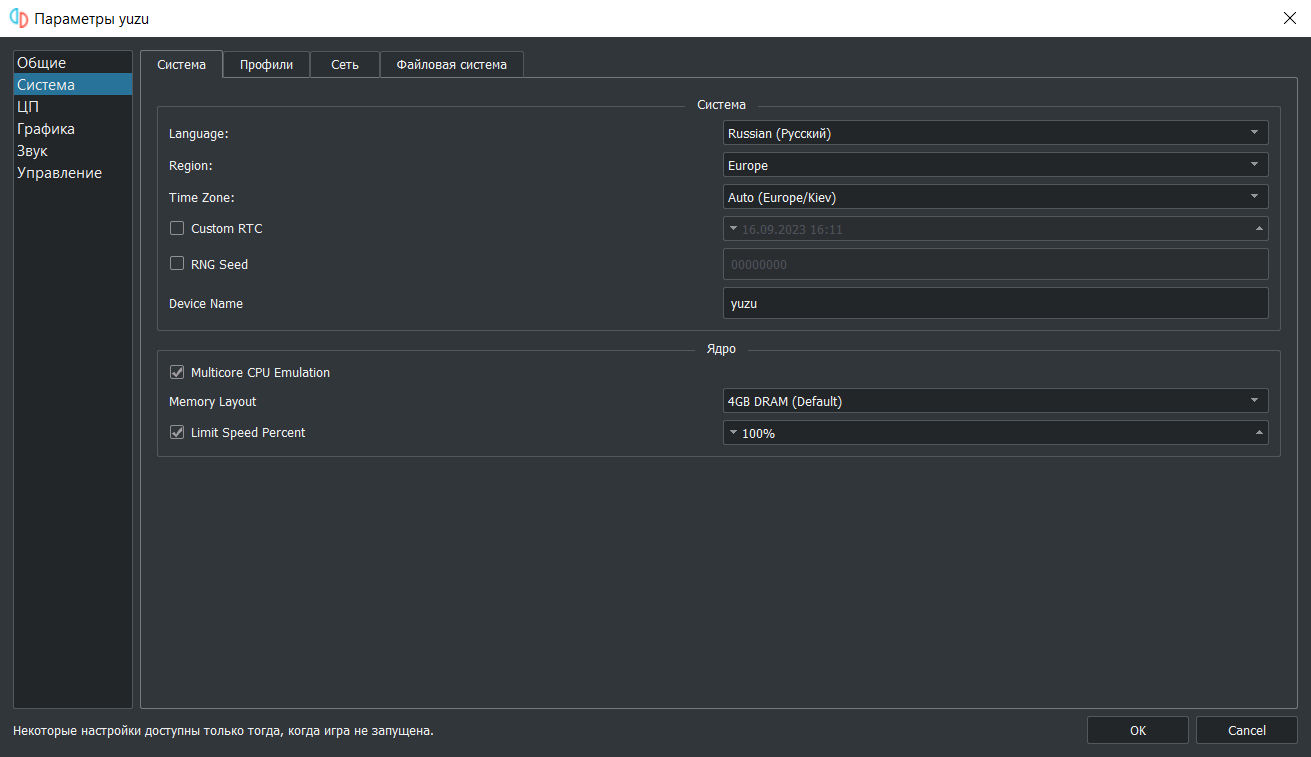Toggle Limit Speed Percent checkbox

coord(177,432)
